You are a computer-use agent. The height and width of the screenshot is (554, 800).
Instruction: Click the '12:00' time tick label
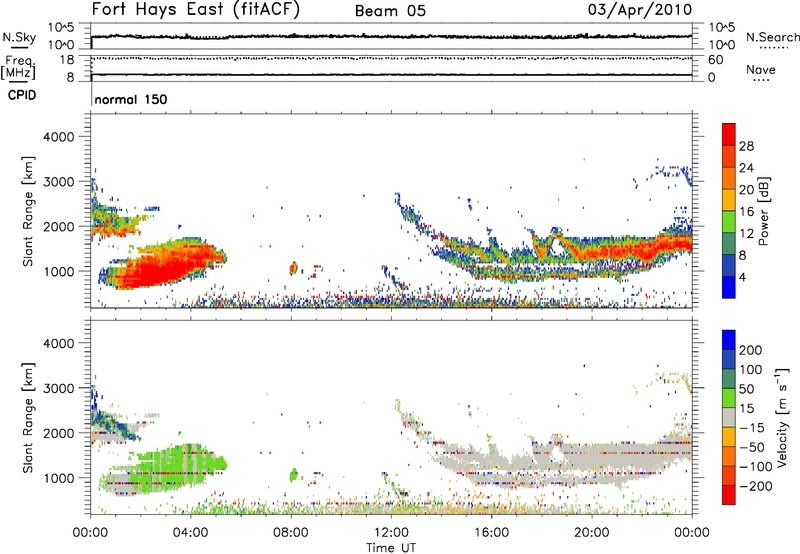pyautogui.click(x=391, y=533)
